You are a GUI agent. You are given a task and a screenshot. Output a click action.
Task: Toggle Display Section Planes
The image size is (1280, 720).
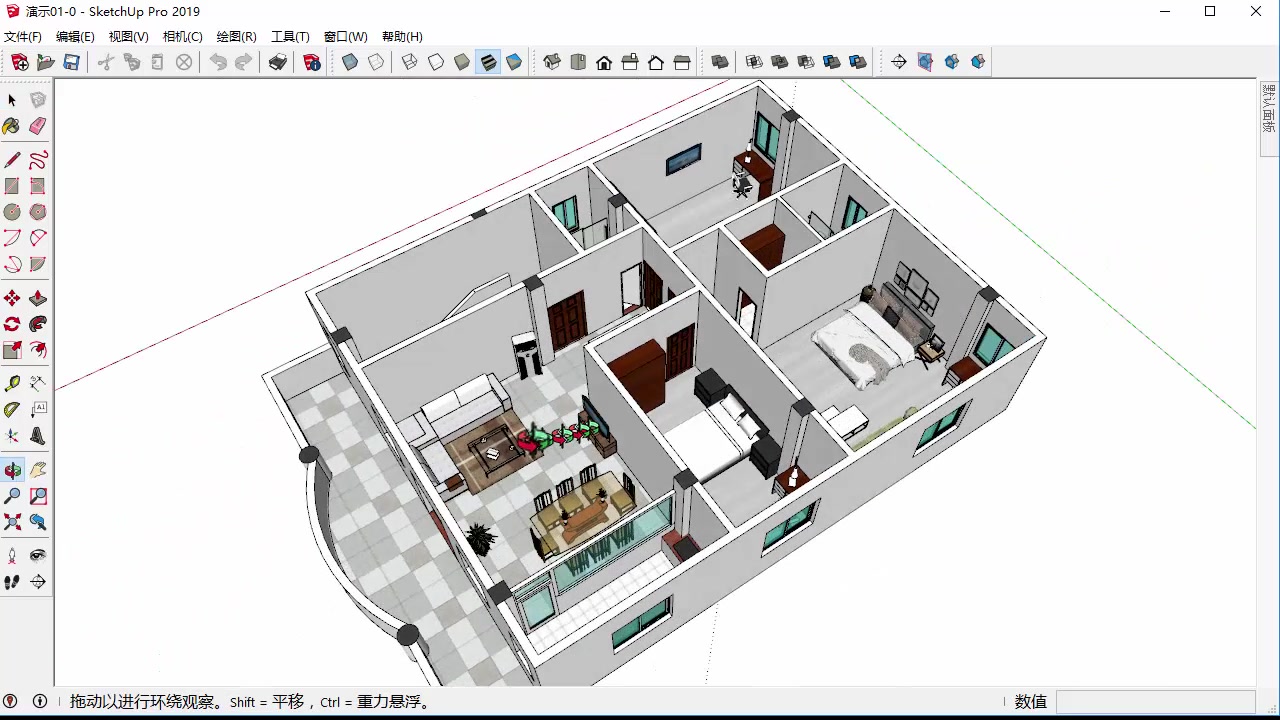point(925,62)
